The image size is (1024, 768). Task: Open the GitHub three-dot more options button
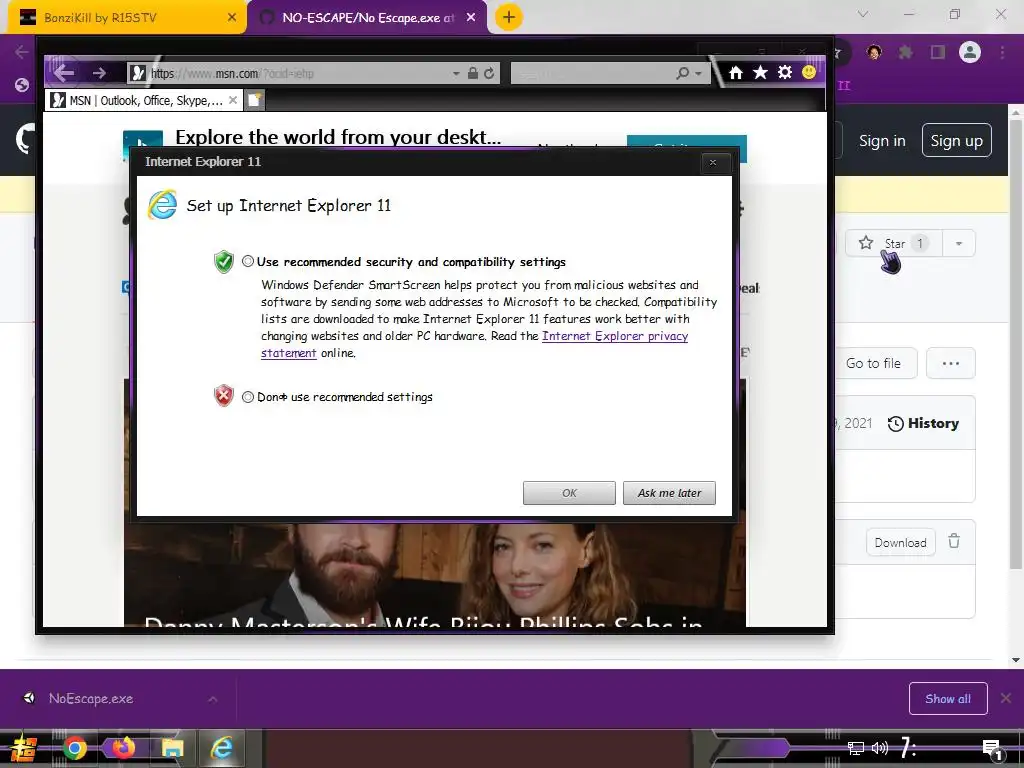point(951,363)
